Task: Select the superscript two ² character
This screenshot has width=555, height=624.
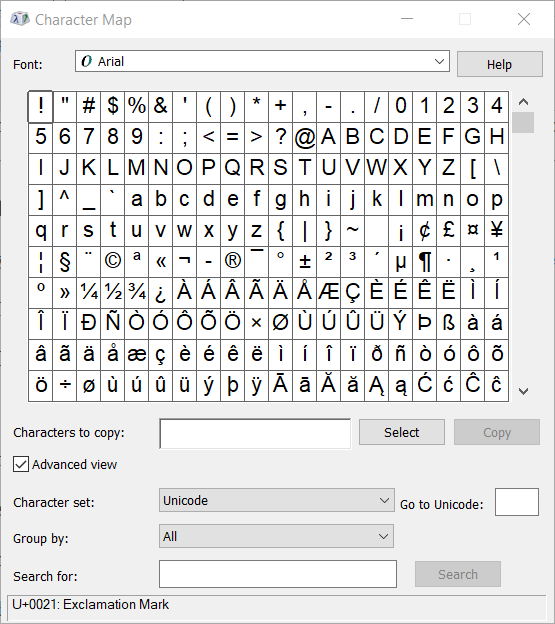Action: [328, 261]
